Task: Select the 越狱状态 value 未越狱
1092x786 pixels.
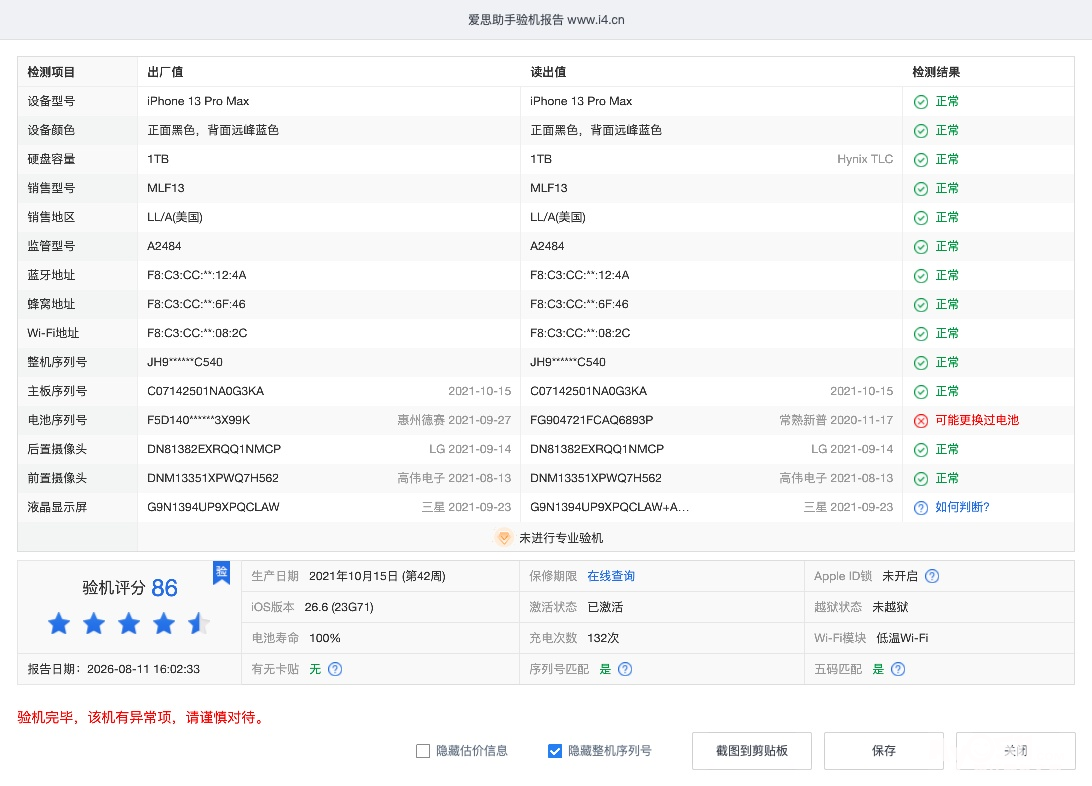Action: click(x=890, y=607)
